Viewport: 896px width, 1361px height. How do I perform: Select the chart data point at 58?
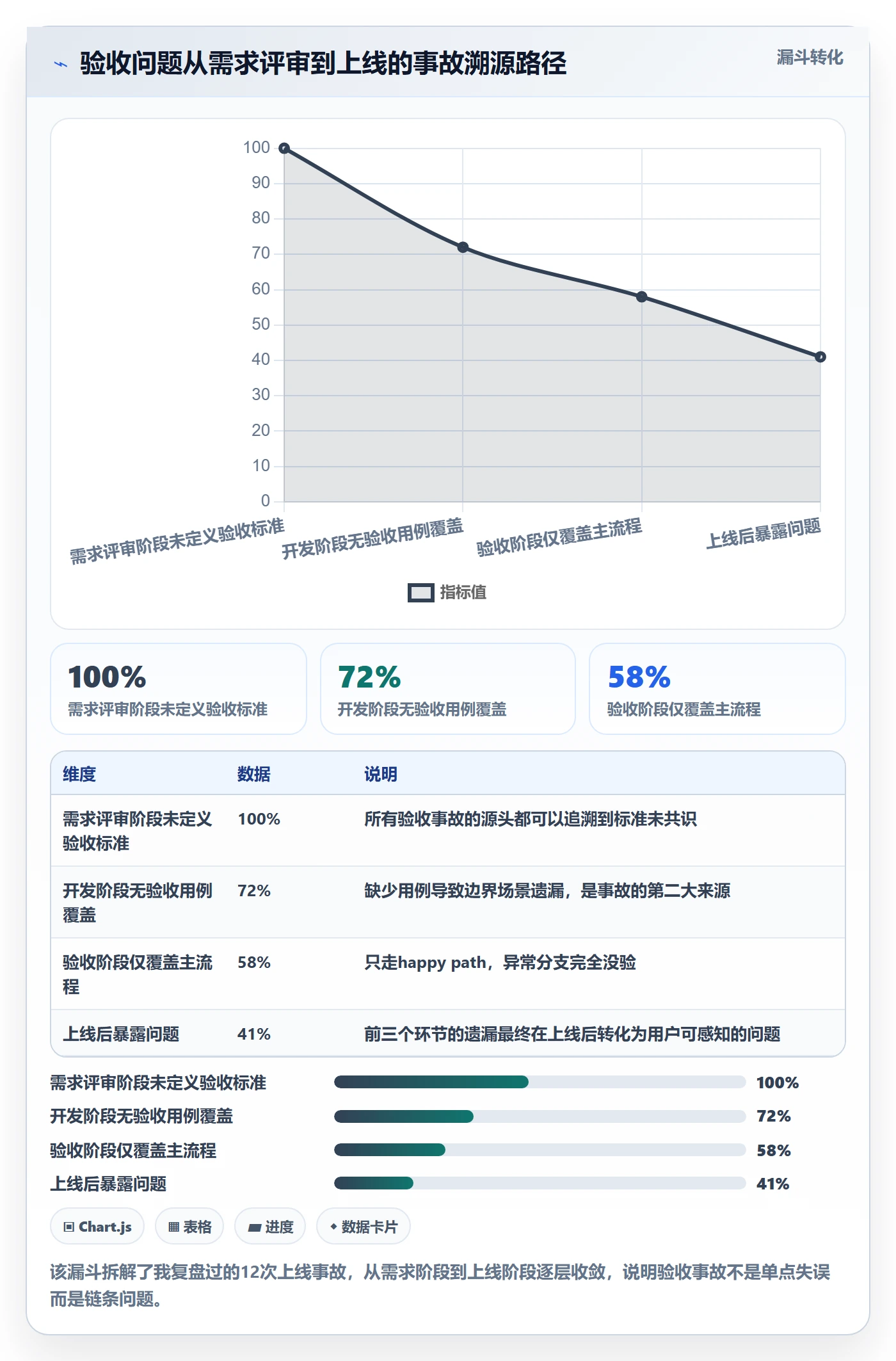coord(641,296)
